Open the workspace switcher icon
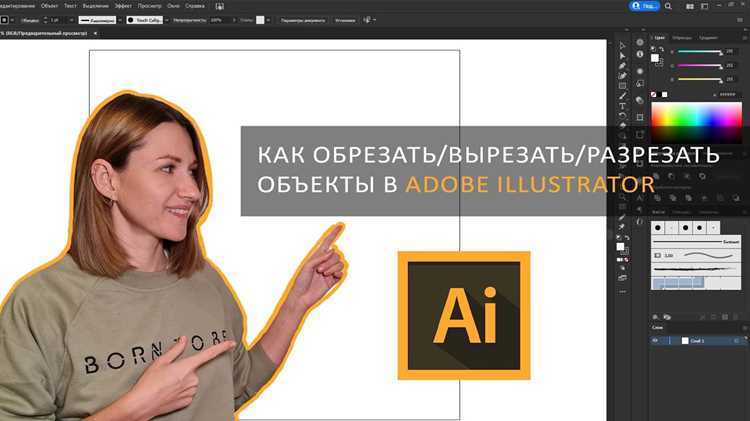 point(705,6)
